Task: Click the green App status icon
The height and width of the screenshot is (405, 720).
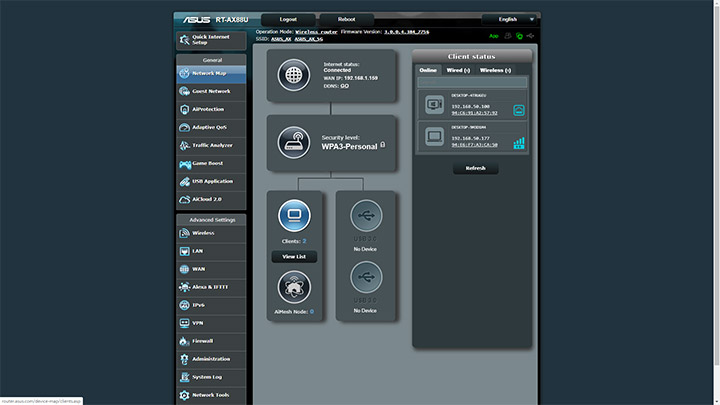Action: pyautogui.click(x=494, y=36)
